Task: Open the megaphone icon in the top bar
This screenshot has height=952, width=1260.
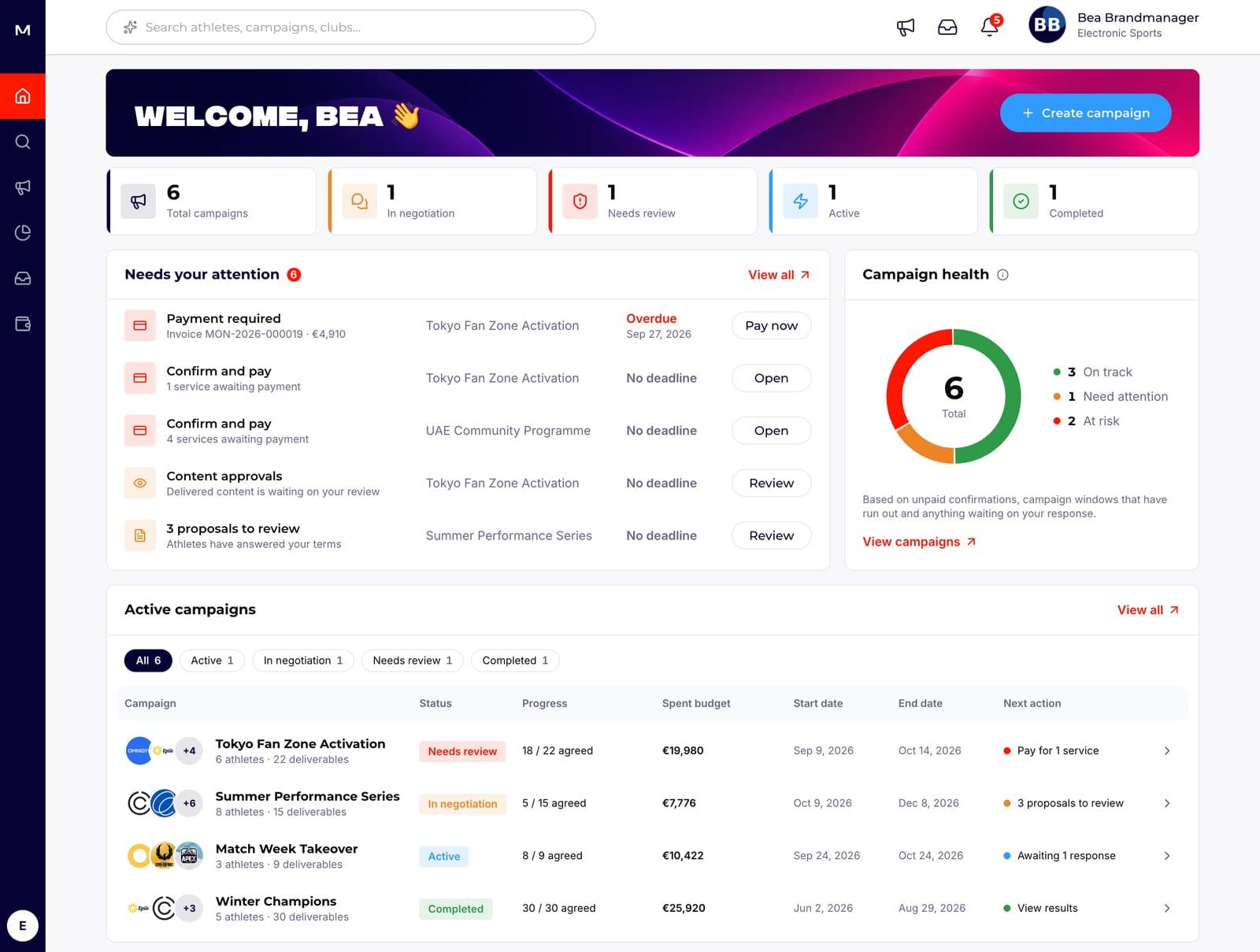Action: 906,28
